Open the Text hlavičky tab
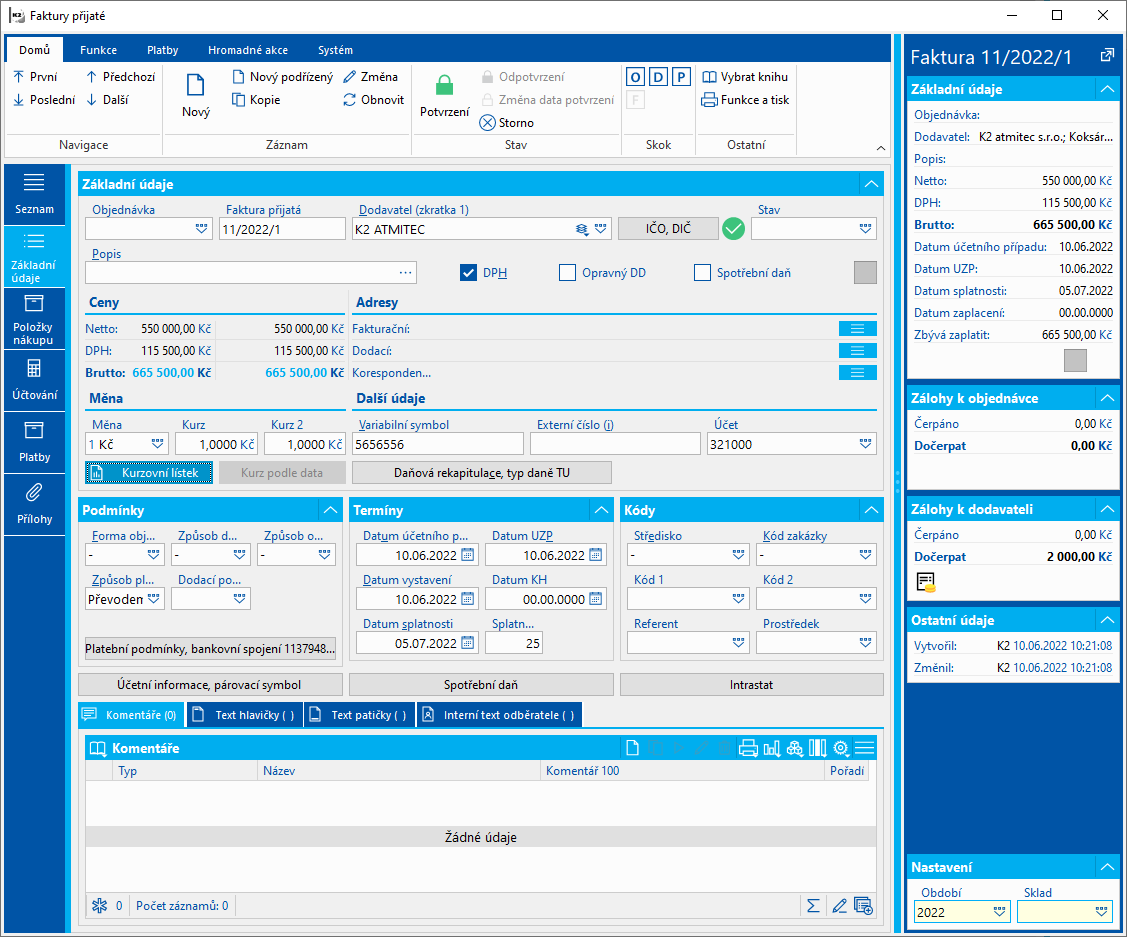1127x937 pixels. coord(245,715)
